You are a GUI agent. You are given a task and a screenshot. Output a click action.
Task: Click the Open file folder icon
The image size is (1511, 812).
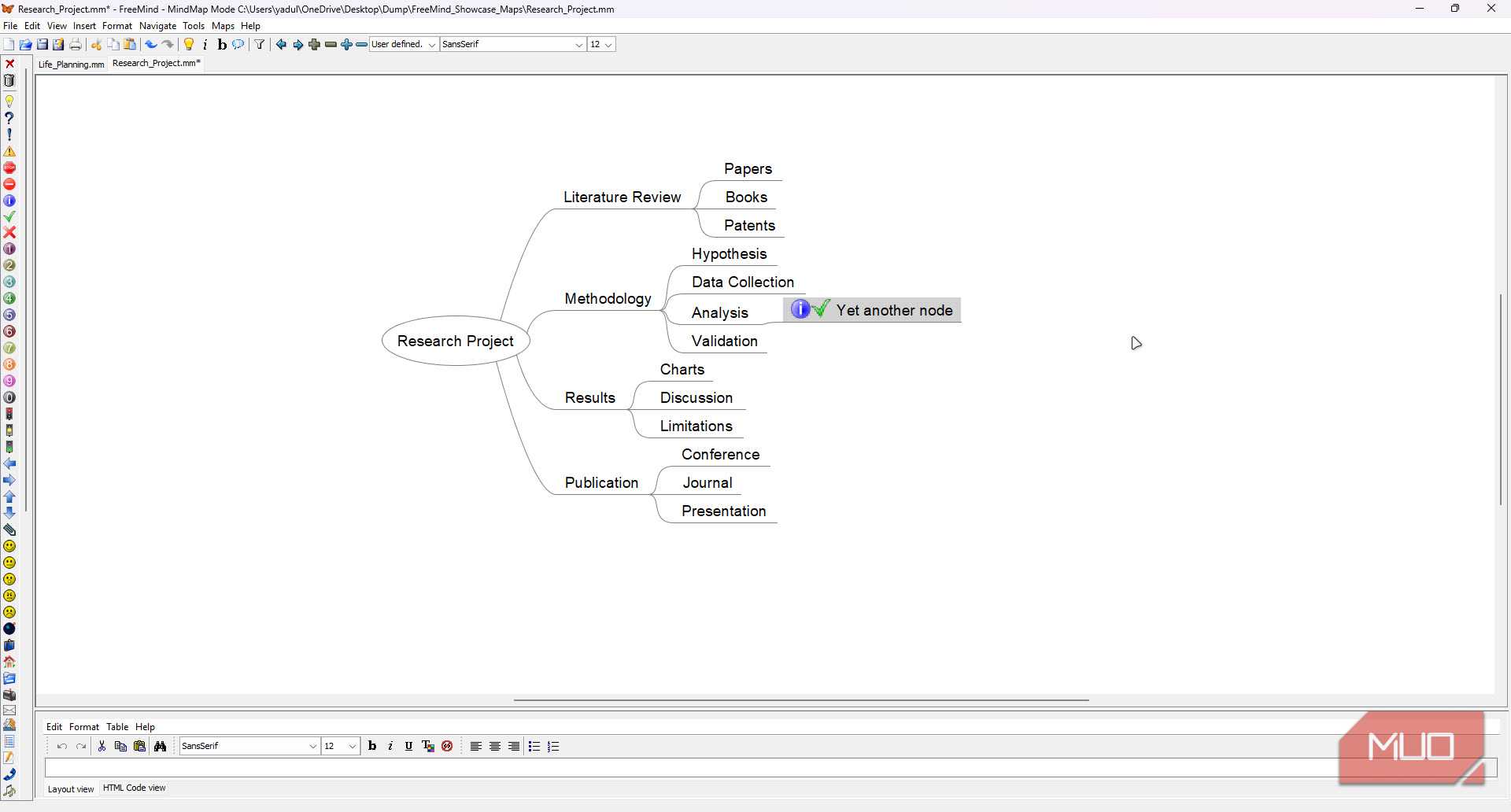[26, 45]
